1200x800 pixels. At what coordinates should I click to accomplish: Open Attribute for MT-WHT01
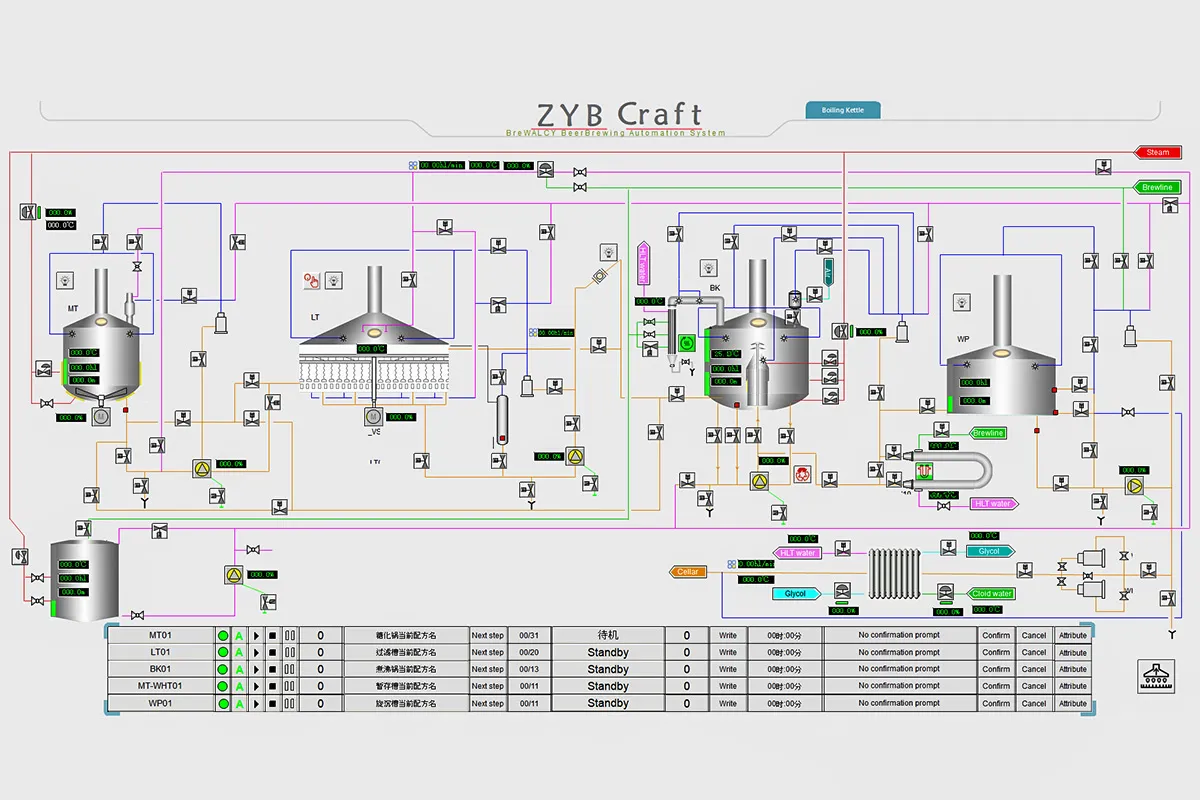click(x=1073, y=686)
